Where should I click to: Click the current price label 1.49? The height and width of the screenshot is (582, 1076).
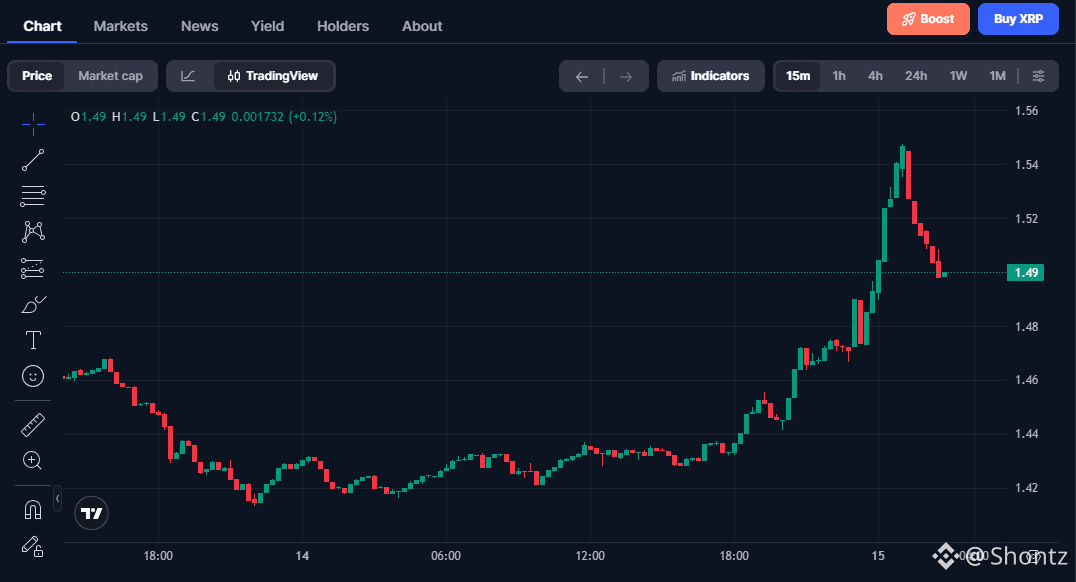coord(1026,272)
